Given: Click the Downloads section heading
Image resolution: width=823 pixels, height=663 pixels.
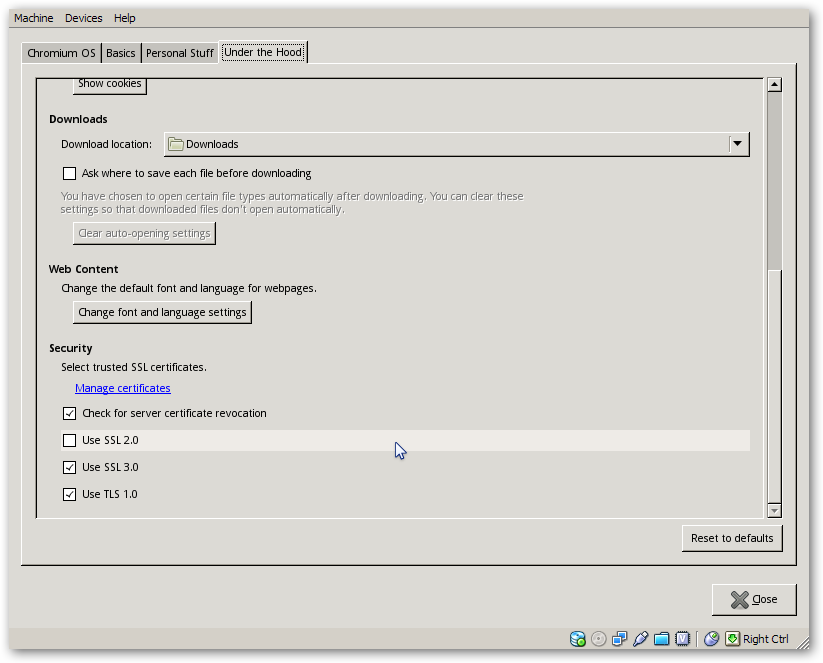Looking at the screenshot, I should [x=78, y=119].
